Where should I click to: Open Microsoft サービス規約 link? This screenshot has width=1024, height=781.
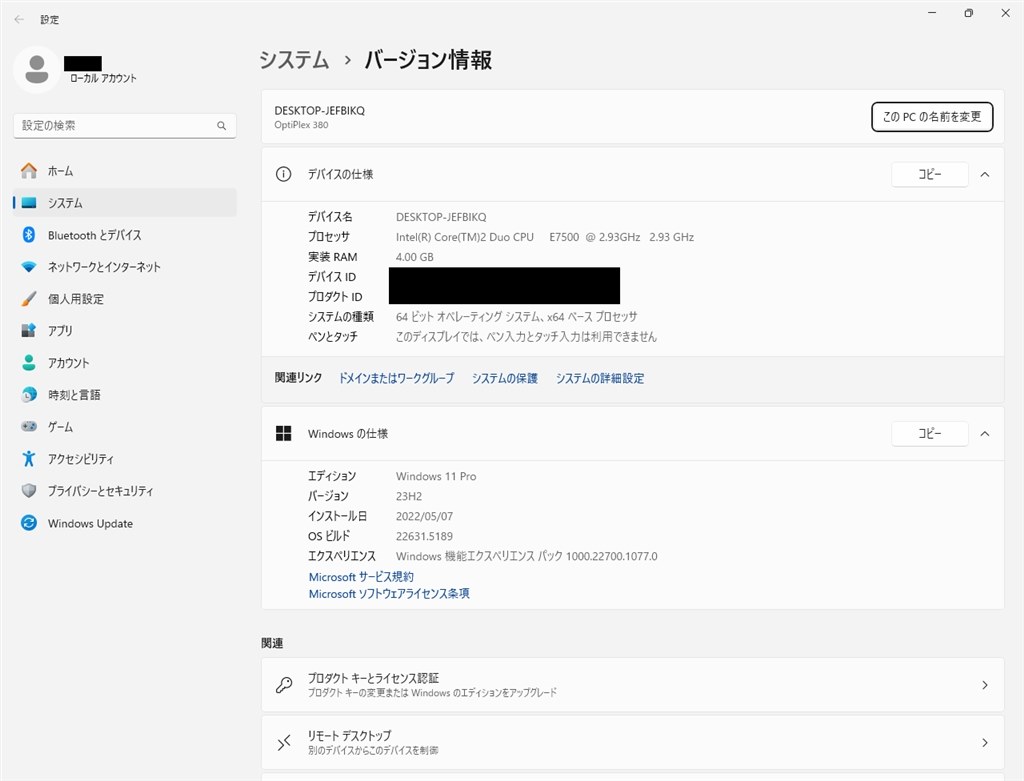point(361,577)
